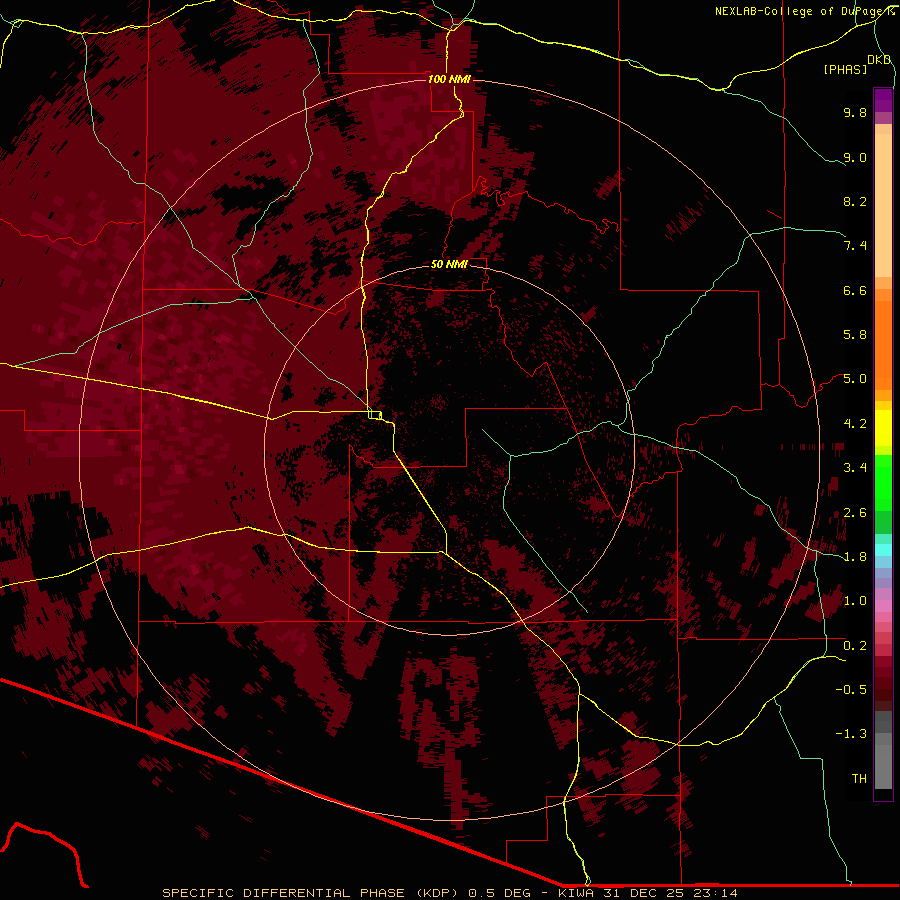
Task: Click the 3.4 value on the color scale
Action: click(855, 468)
